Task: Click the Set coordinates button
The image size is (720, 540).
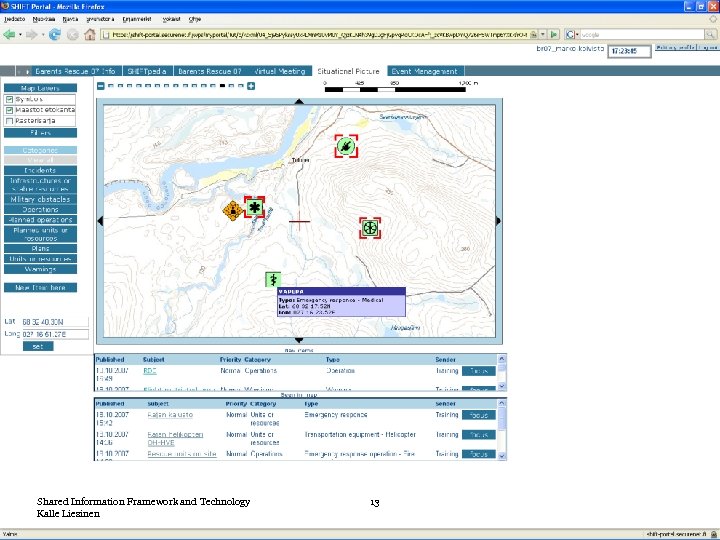Action: pyautogui.click(x=38, y=346)
